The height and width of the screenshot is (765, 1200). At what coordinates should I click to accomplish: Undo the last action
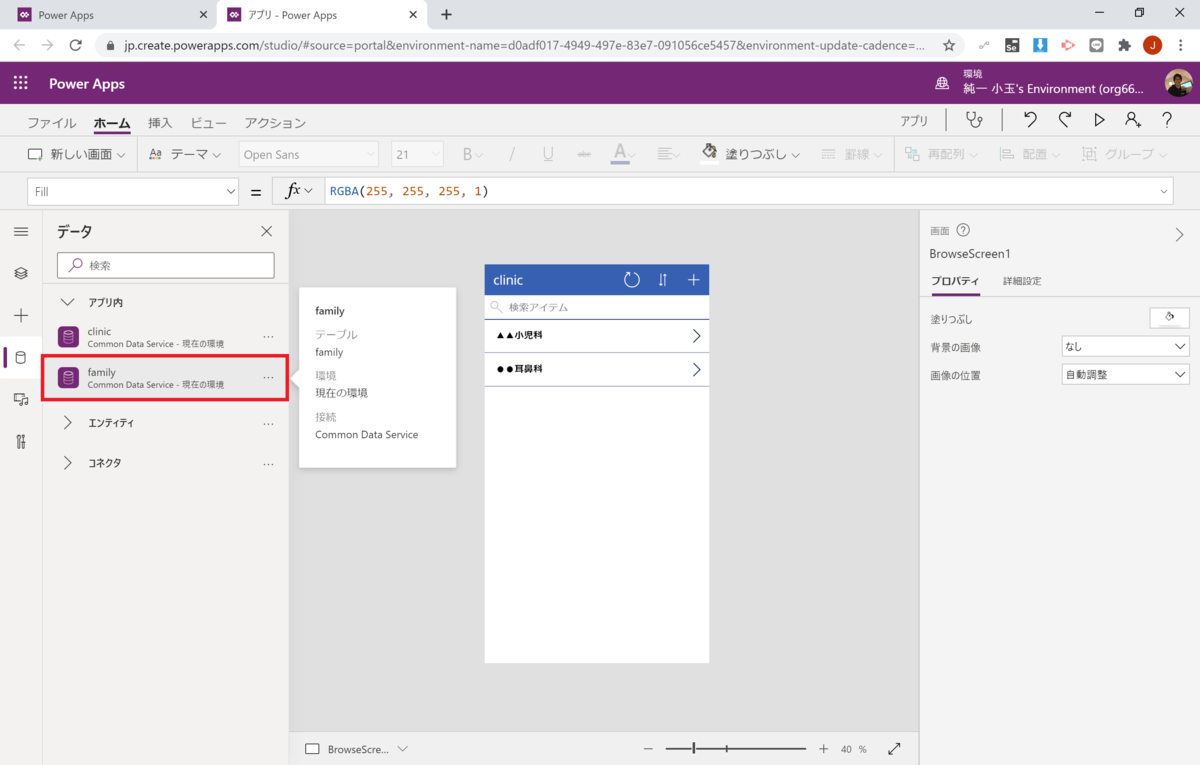click(x=1030, y=120)
